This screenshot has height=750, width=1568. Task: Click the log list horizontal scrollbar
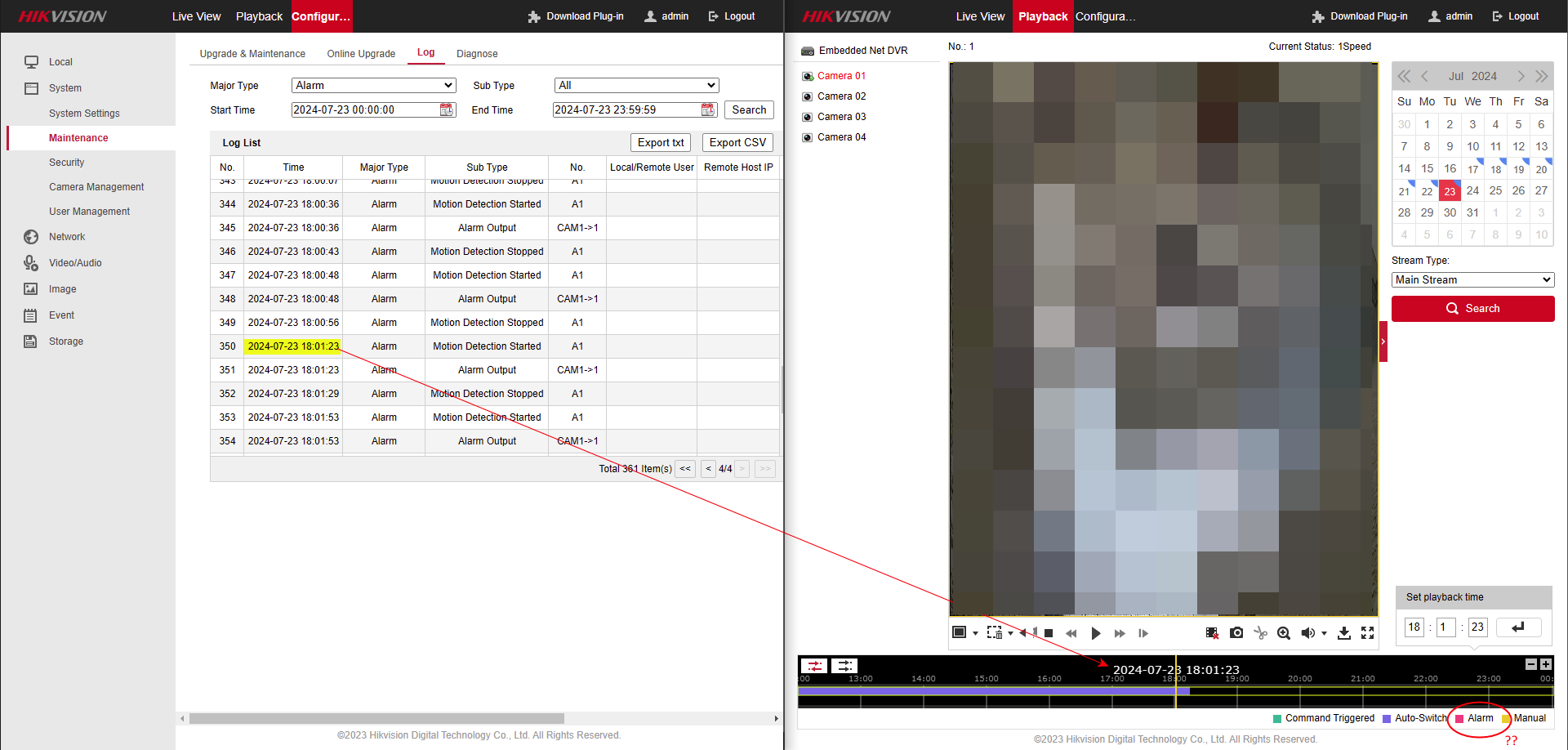coord(376,719)
